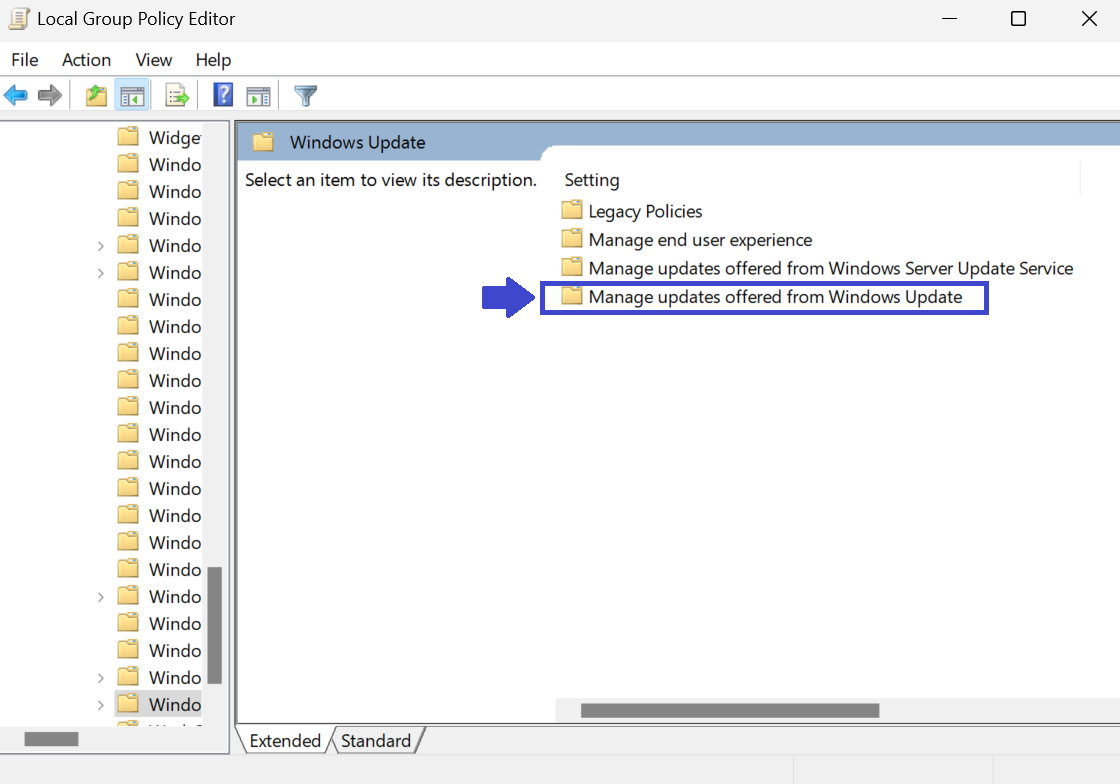Open the Action menu
The image size is (1120, 784).
[86, 60]
